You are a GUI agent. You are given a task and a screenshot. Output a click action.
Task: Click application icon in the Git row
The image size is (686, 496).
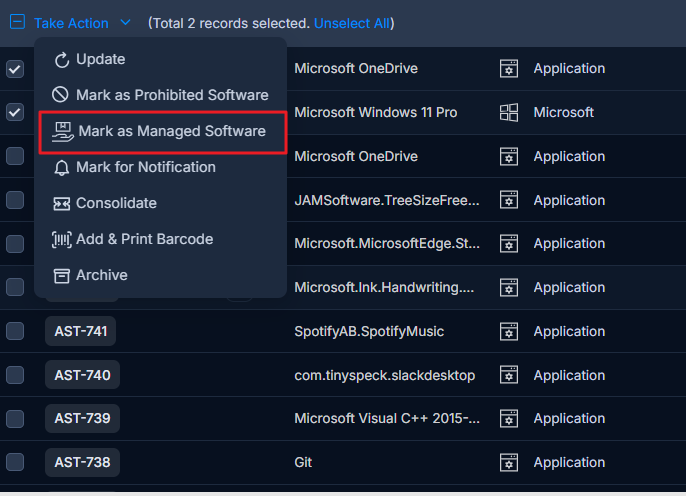pyautogui.click(x=509, y=462)
